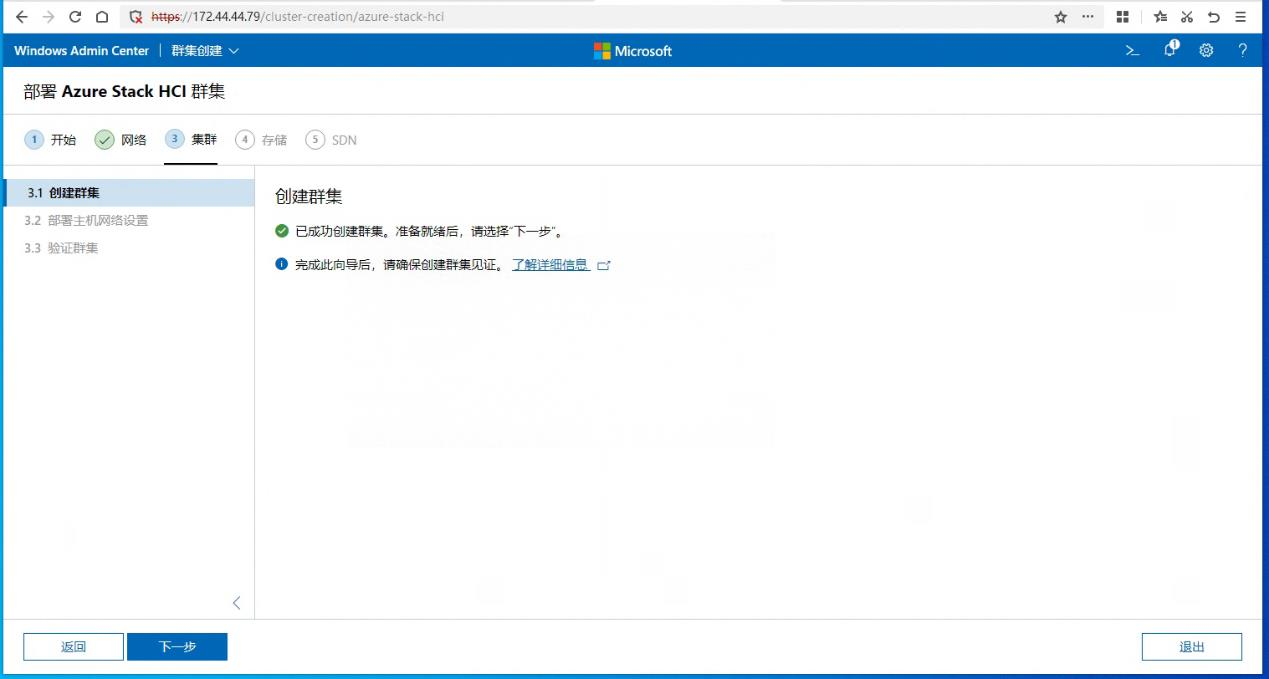
Task: Click the external link icon beside 了解详细信息
Action: point(603,265)
